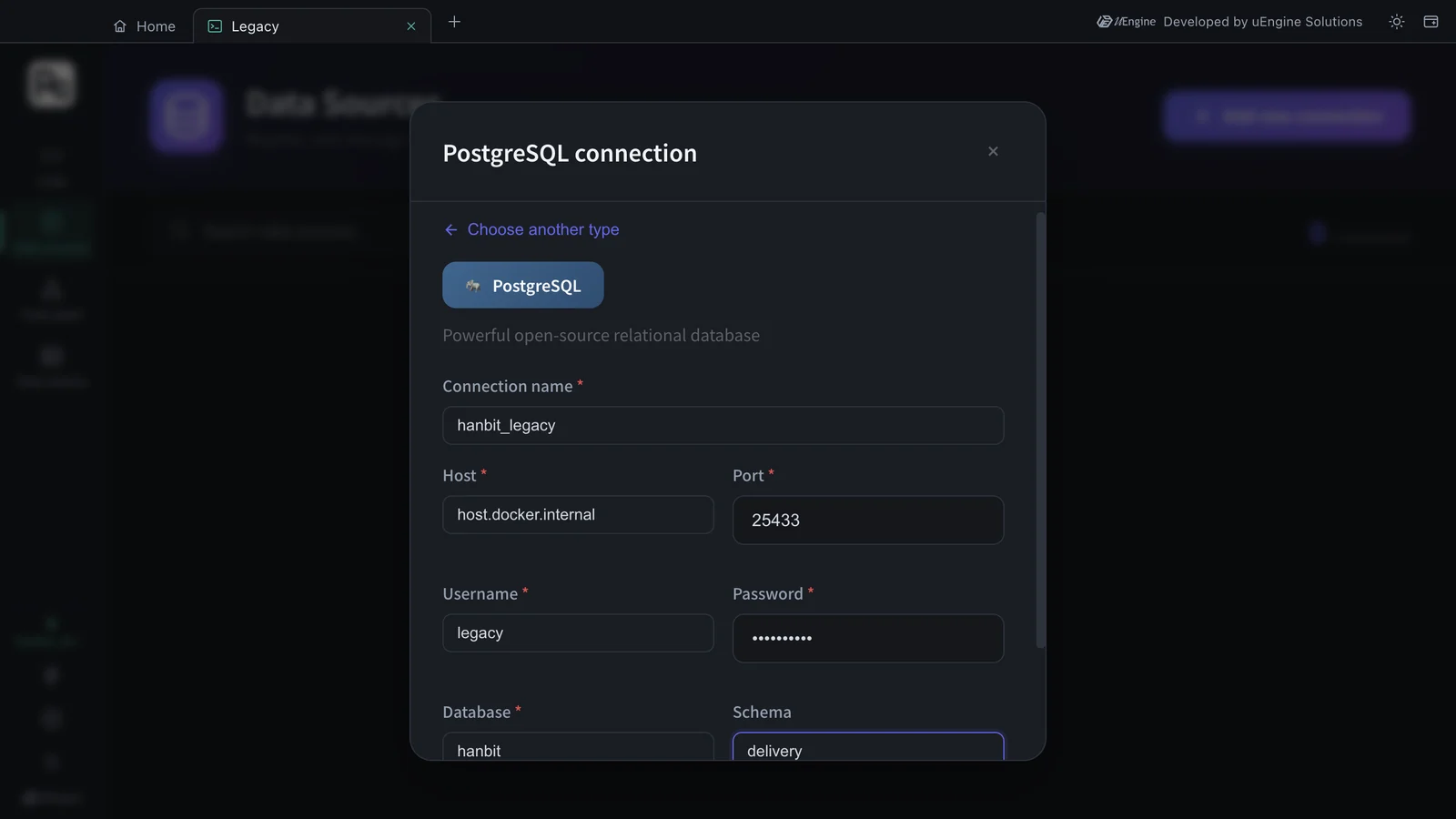Screen dimensions: 1456x819
Task: Click the Schema field showing delivery
Action: (x=868, y=747)
